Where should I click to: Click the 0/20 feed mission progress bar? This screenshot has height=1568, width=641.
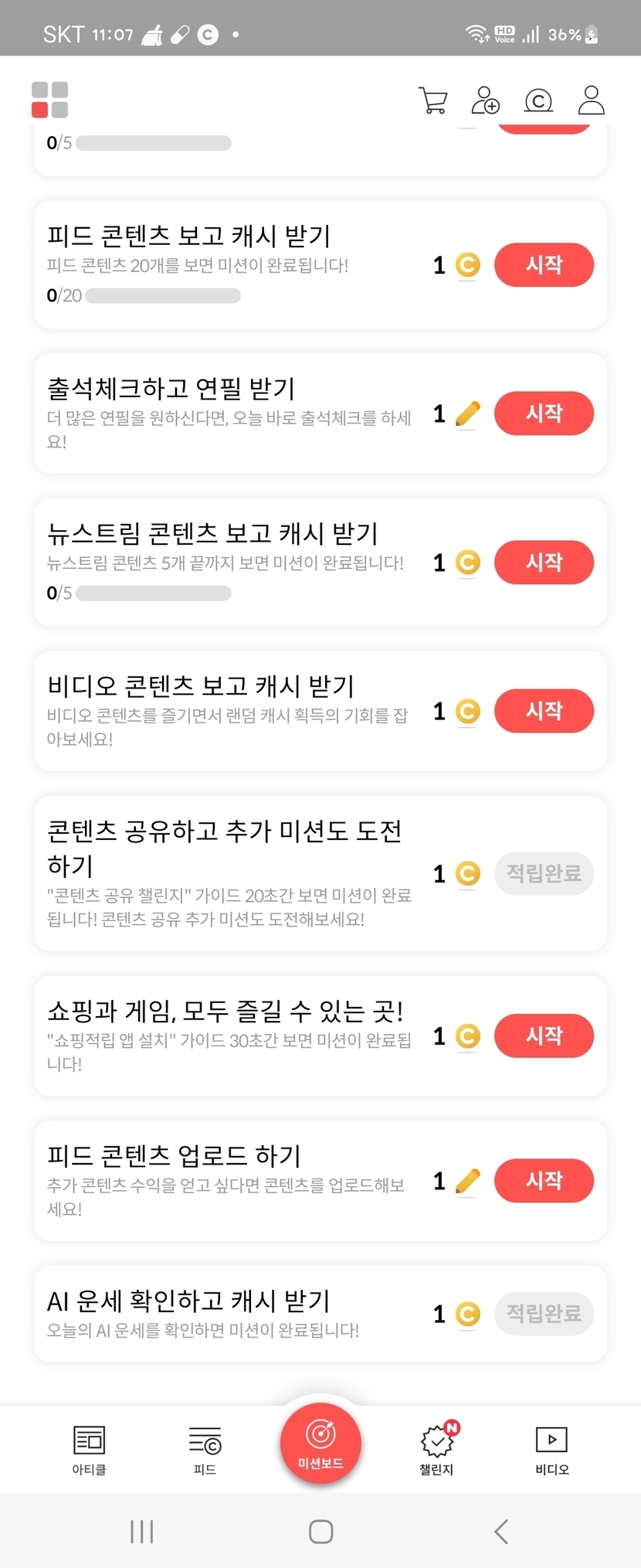[162, 296]
